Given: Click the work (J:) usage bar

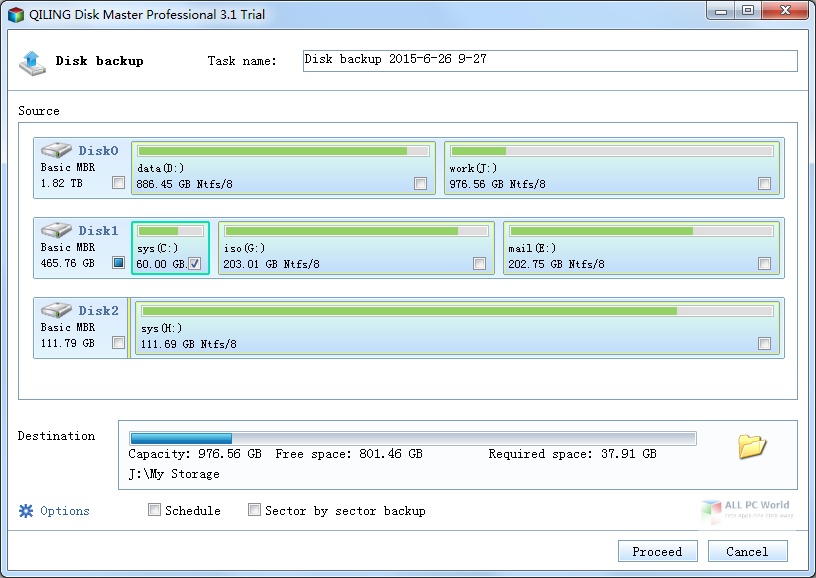Looking at the screenshot, I should (x=612, y=151).
